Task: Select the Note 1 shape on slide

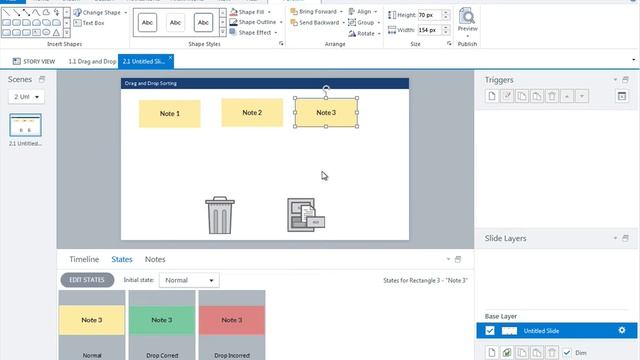Action: coord(170,114)
